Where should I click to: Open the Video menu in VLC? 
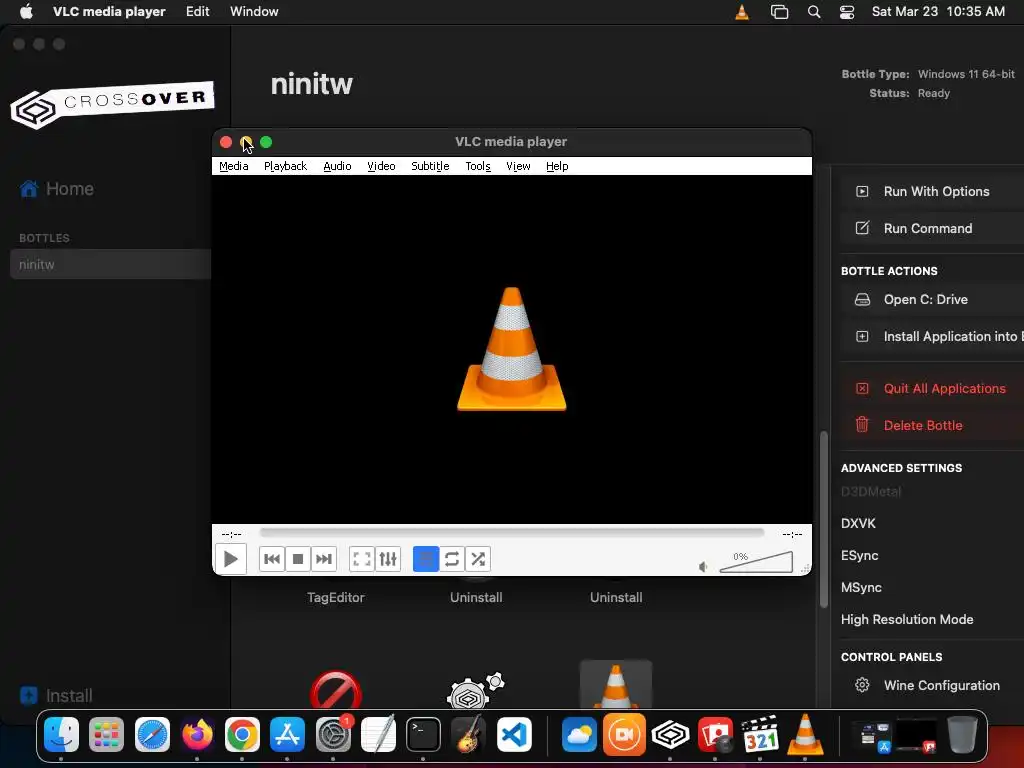pos(381,166)
